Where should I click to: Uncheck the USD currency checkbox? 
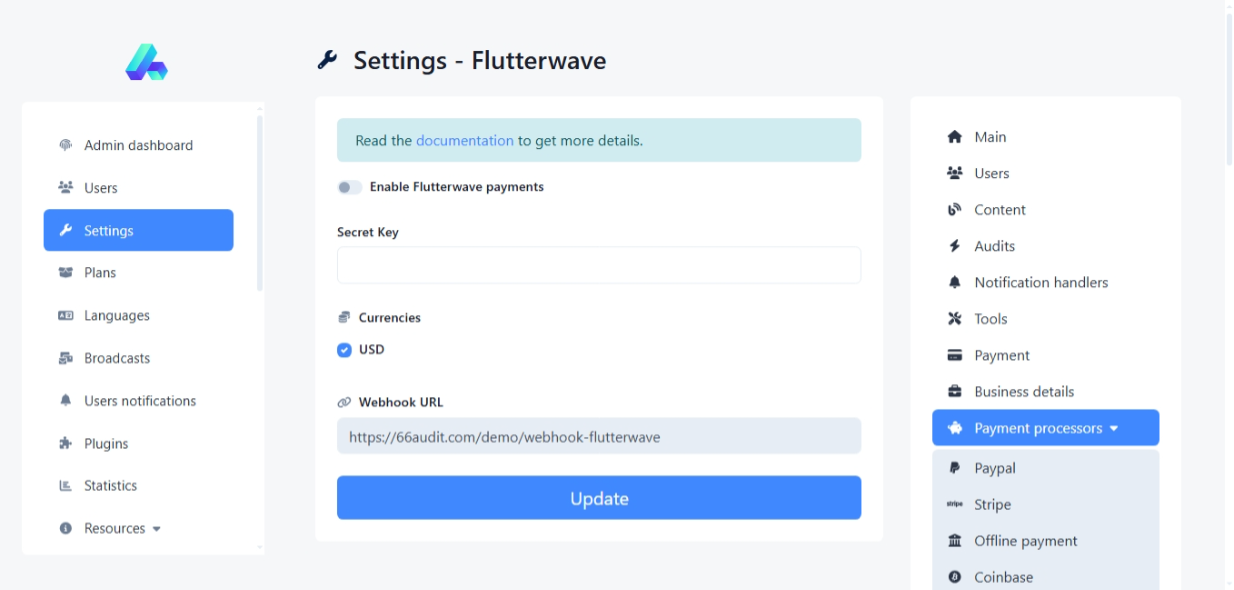click(344, 350)
